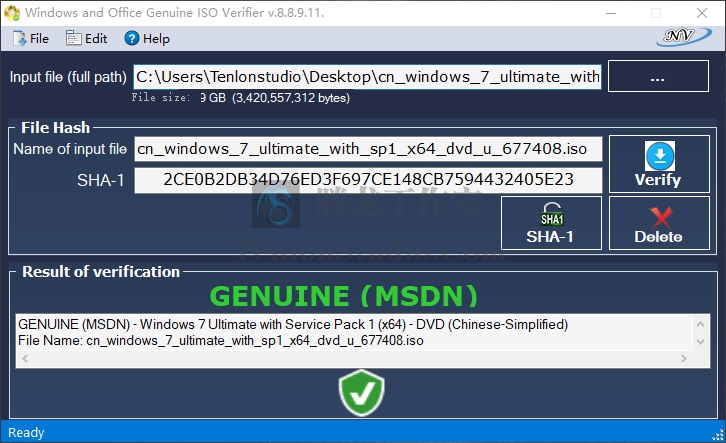Minimize the ISO Verifier window
This screenshot has height=443, width=726.
point(611,13)
